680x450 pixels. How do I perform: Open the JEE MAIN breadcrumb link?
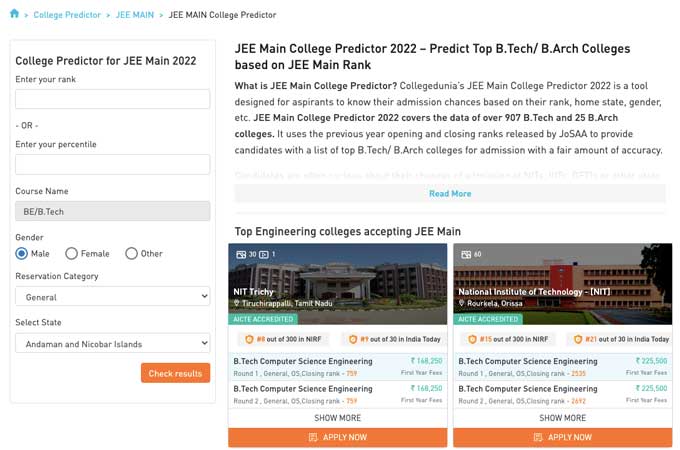[x=135, y=15]
